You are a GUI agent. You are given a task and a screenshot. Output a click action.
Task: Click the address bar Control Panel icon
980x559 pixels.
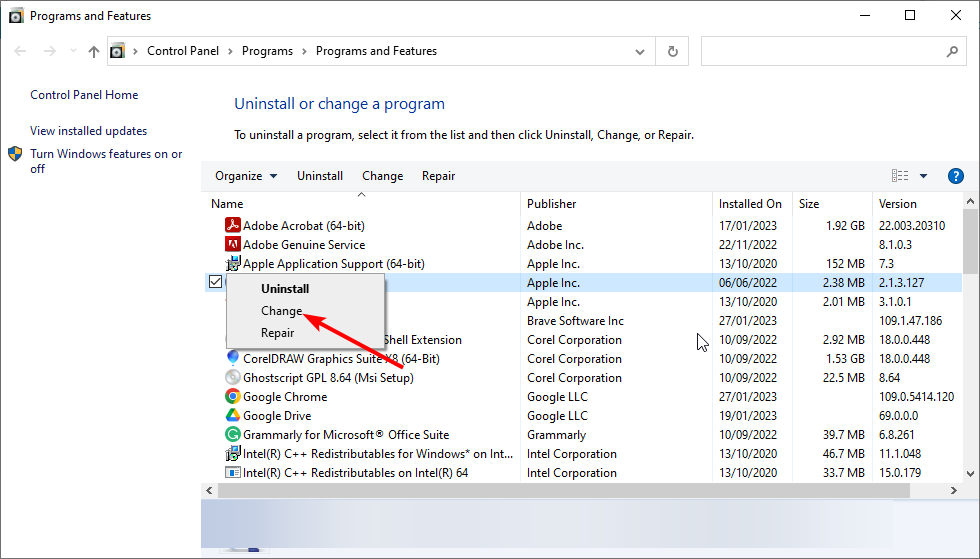tap(118, 51)
